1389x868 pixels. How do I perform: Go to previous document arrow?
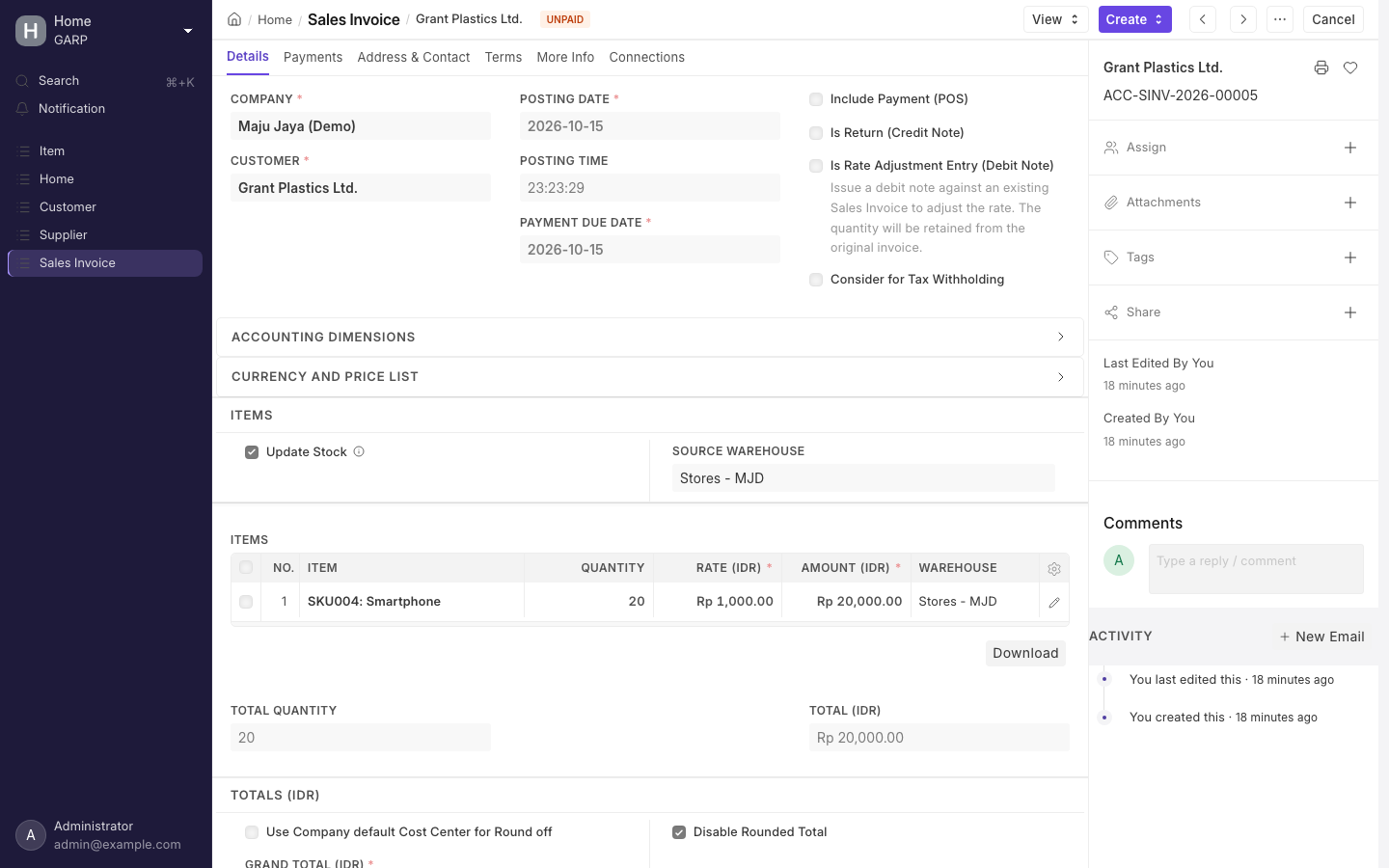point(1203,19)
